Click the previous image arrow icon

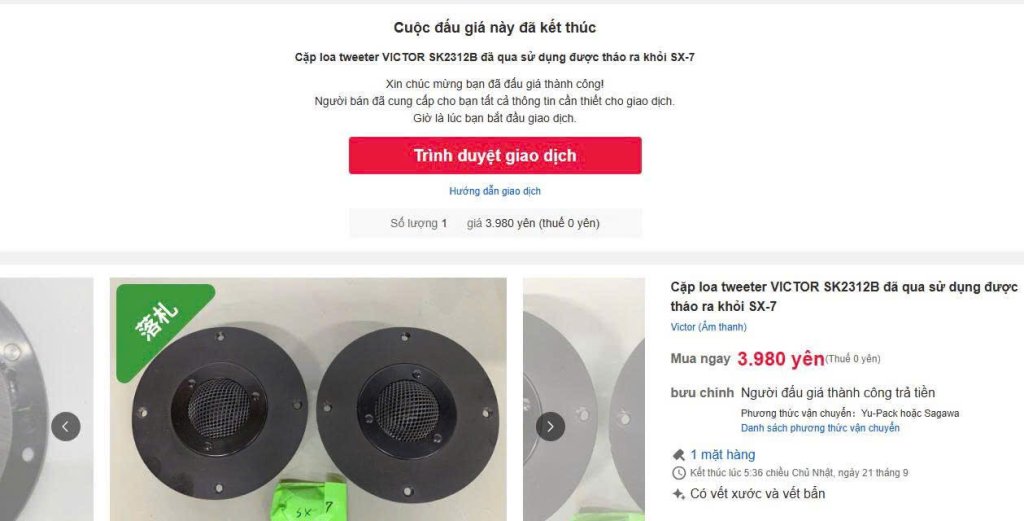click(x=66, y=426)
